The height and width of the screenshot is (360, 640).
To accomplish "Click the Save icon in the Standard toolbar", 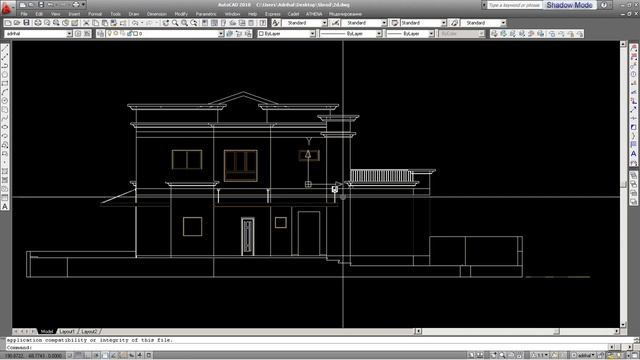I will [x=26, y=23].
